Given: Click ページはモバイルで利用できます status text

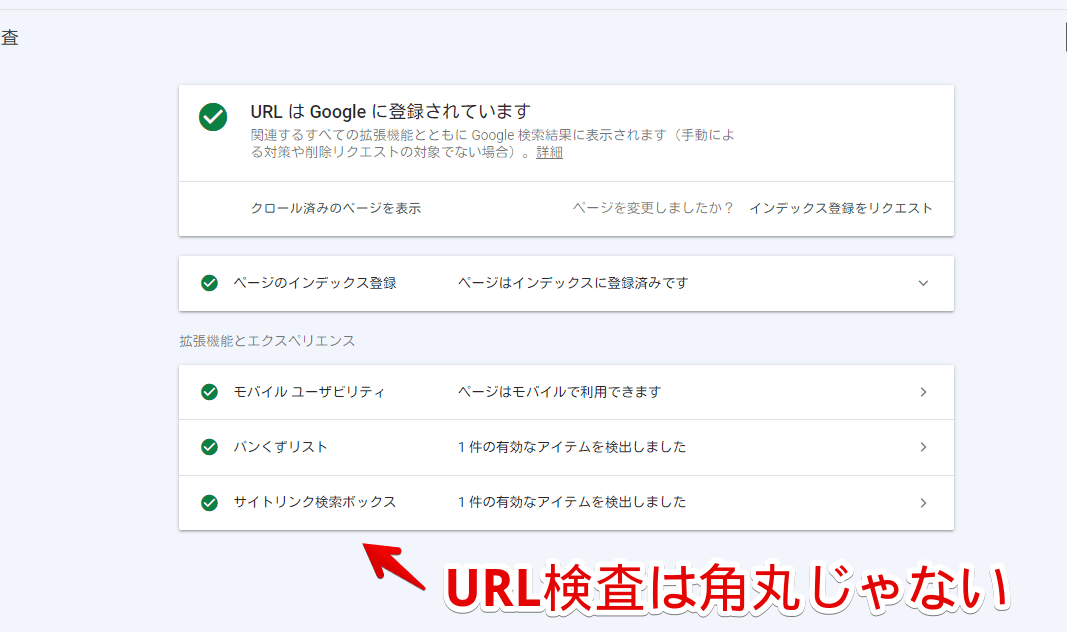Looking at the screenshot, I should coord(559,392).
